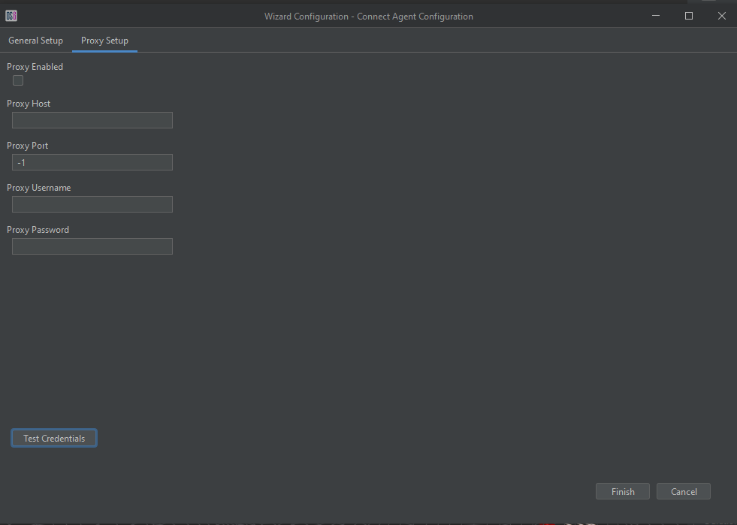Focus the Proxy Host input field

click(x=92, y=120)
